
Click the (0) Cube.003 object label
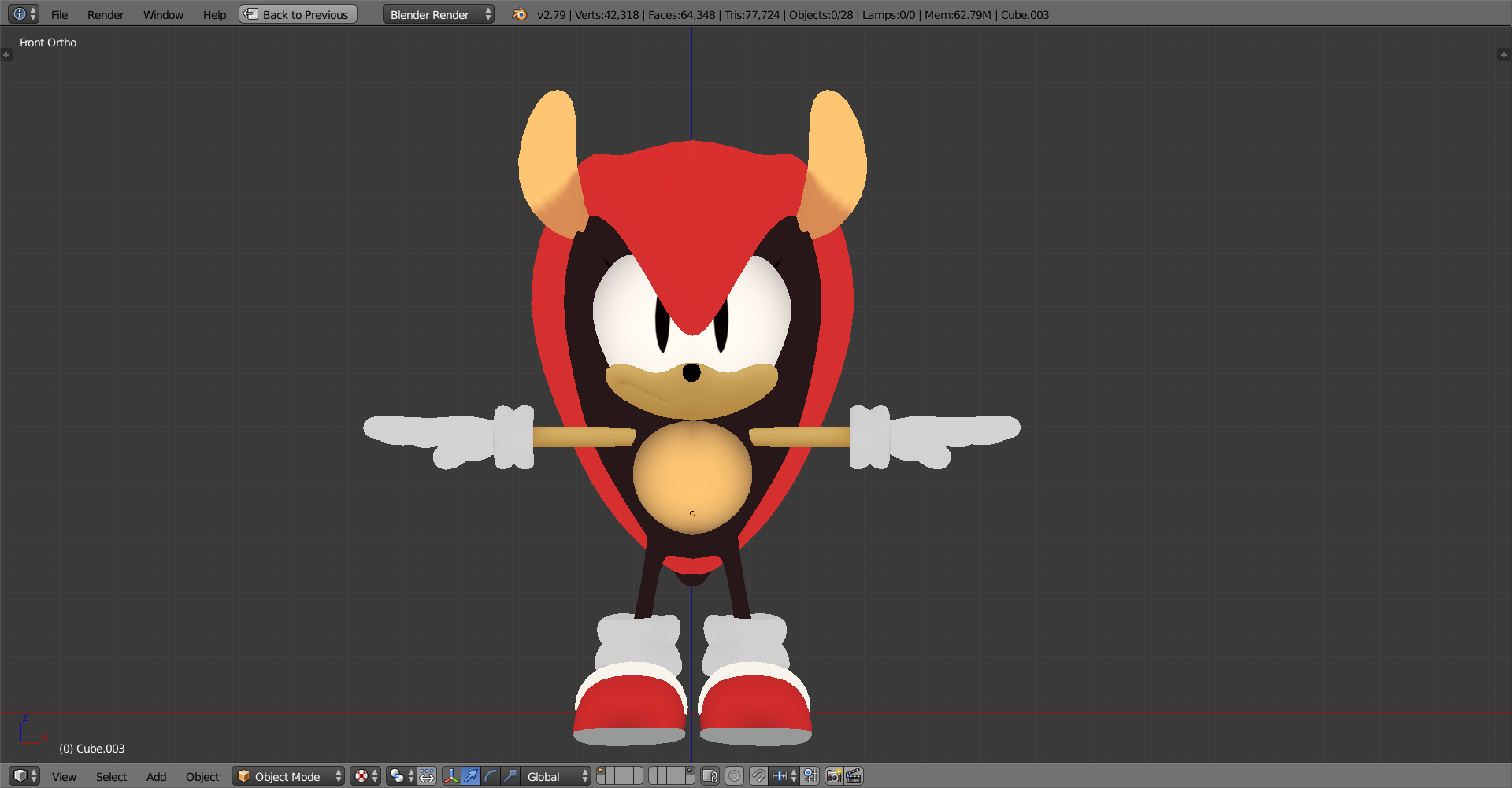pos(92,749)
